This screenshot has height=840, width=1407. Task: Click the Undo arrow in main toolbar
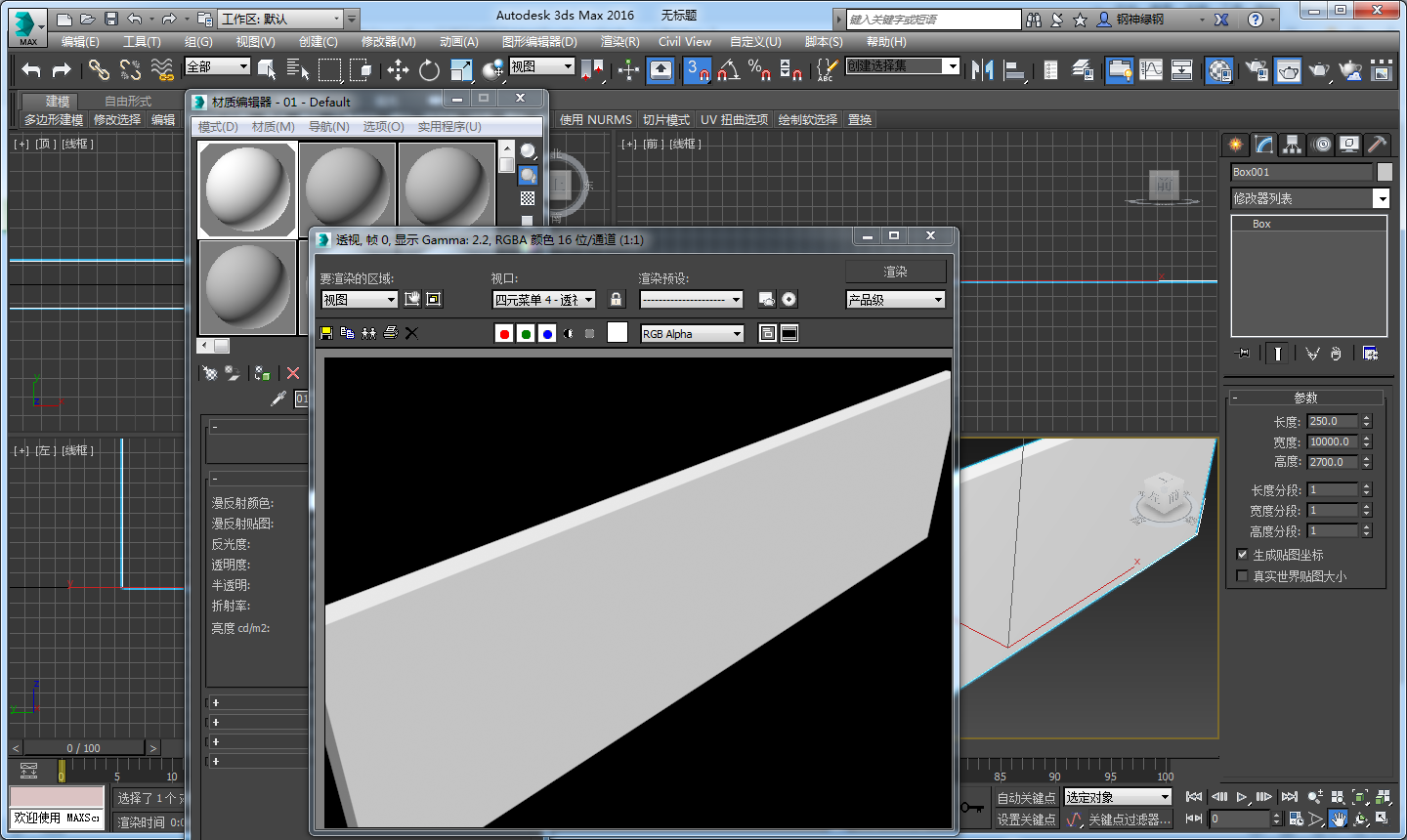click(31, 69)
